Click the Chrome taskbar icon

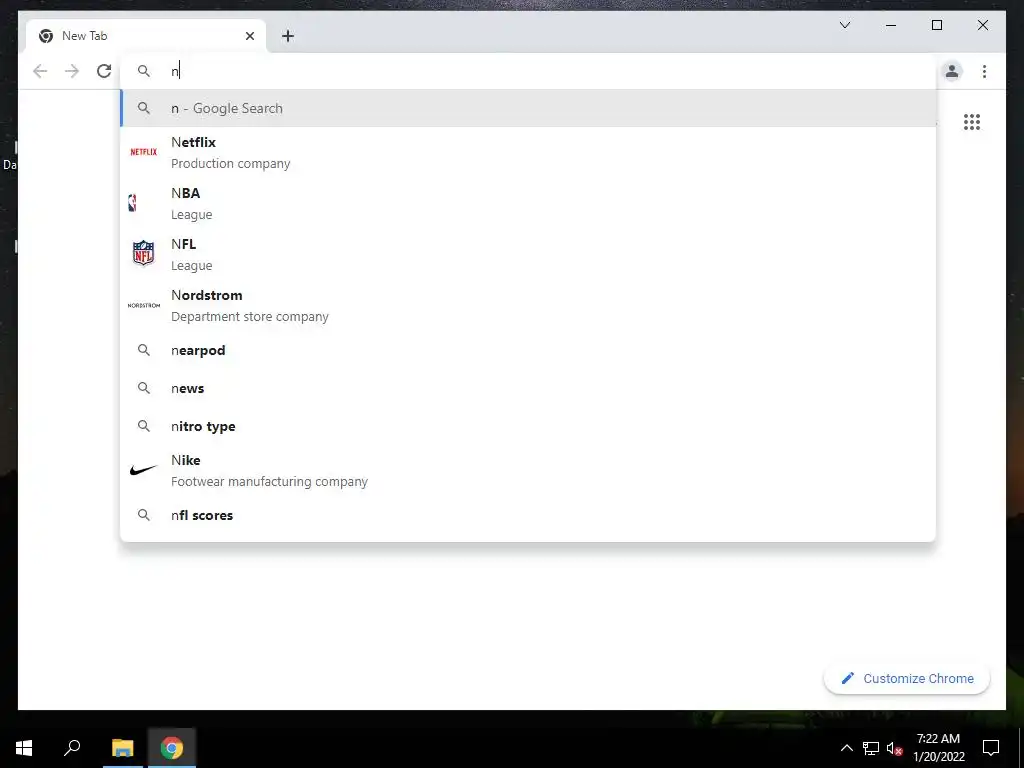tap(172, 748)
